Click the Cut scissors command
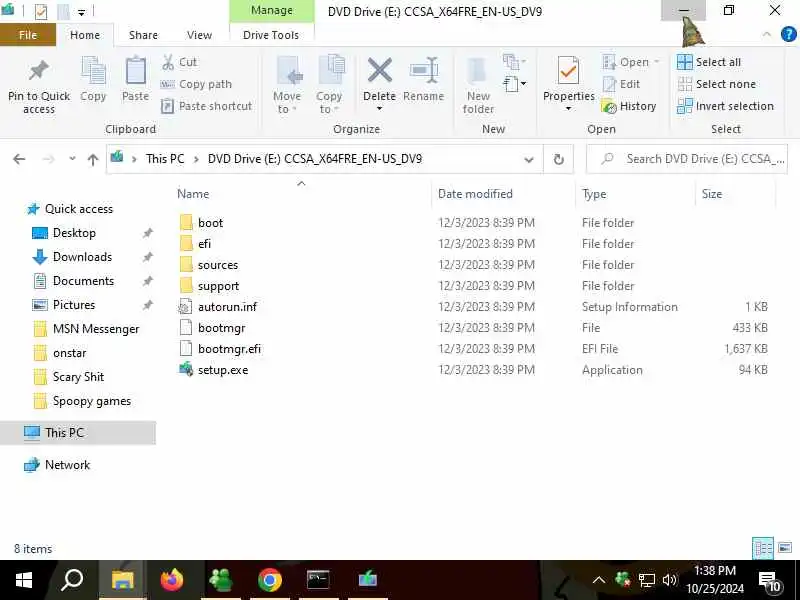The width and height of the screenshot is (800, 600). coord(179,62)
